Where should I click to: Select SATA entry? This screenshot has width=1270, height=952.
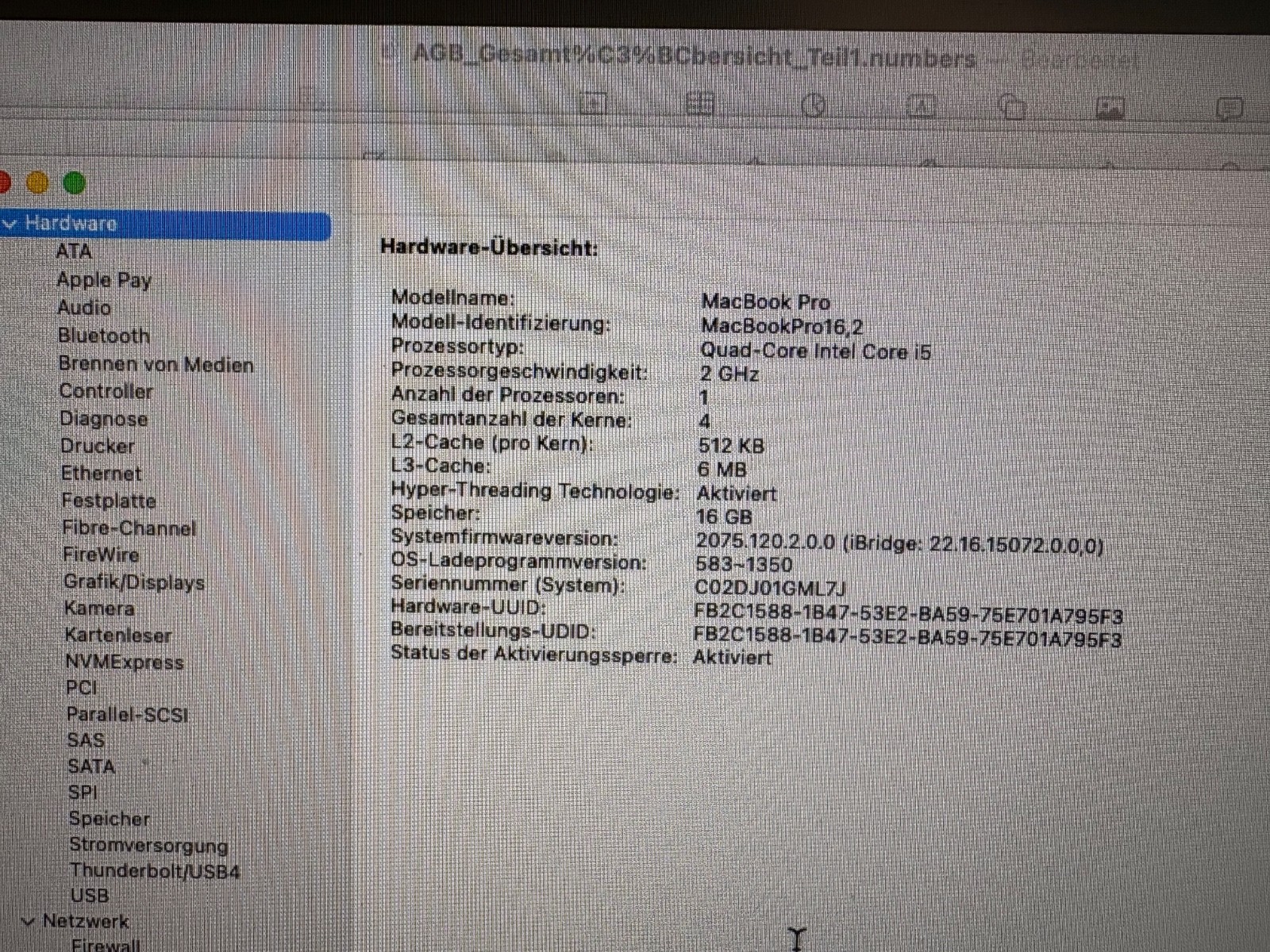point(91,766)
